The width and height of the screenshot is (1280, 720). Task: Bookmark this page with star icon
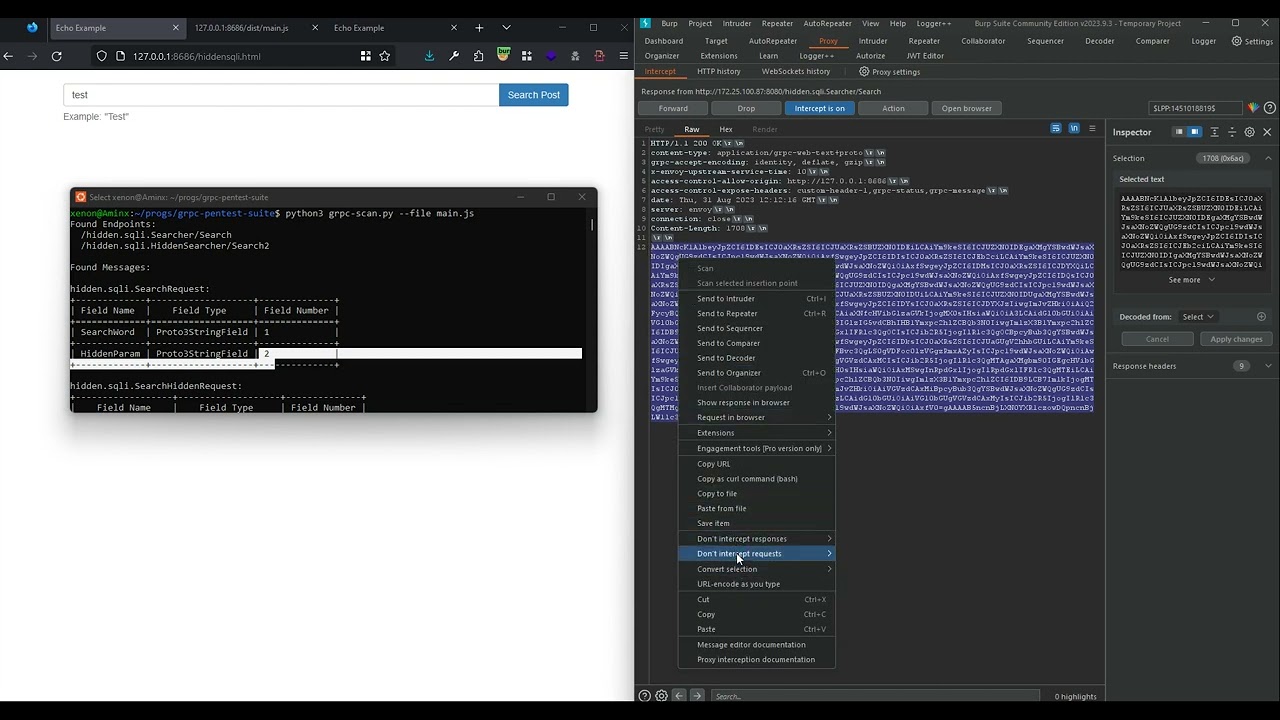385,56
